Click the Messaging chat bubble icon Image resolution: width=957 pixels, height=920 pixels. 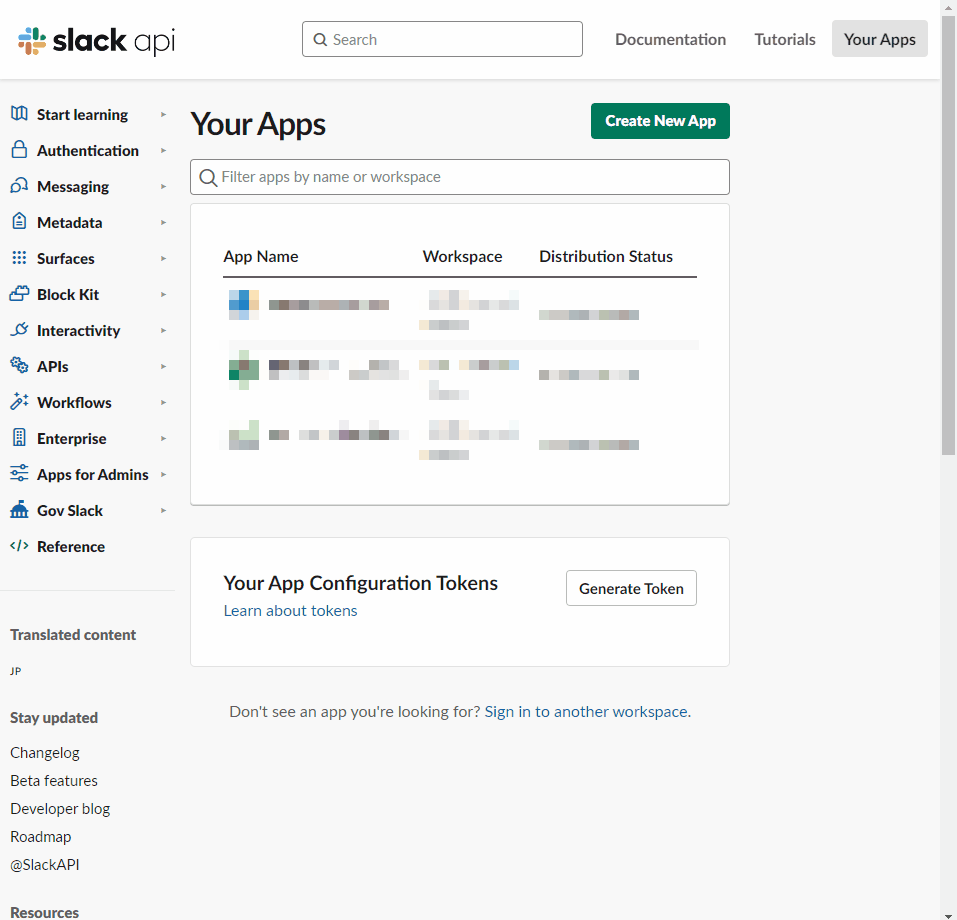(x=19, y=186)
